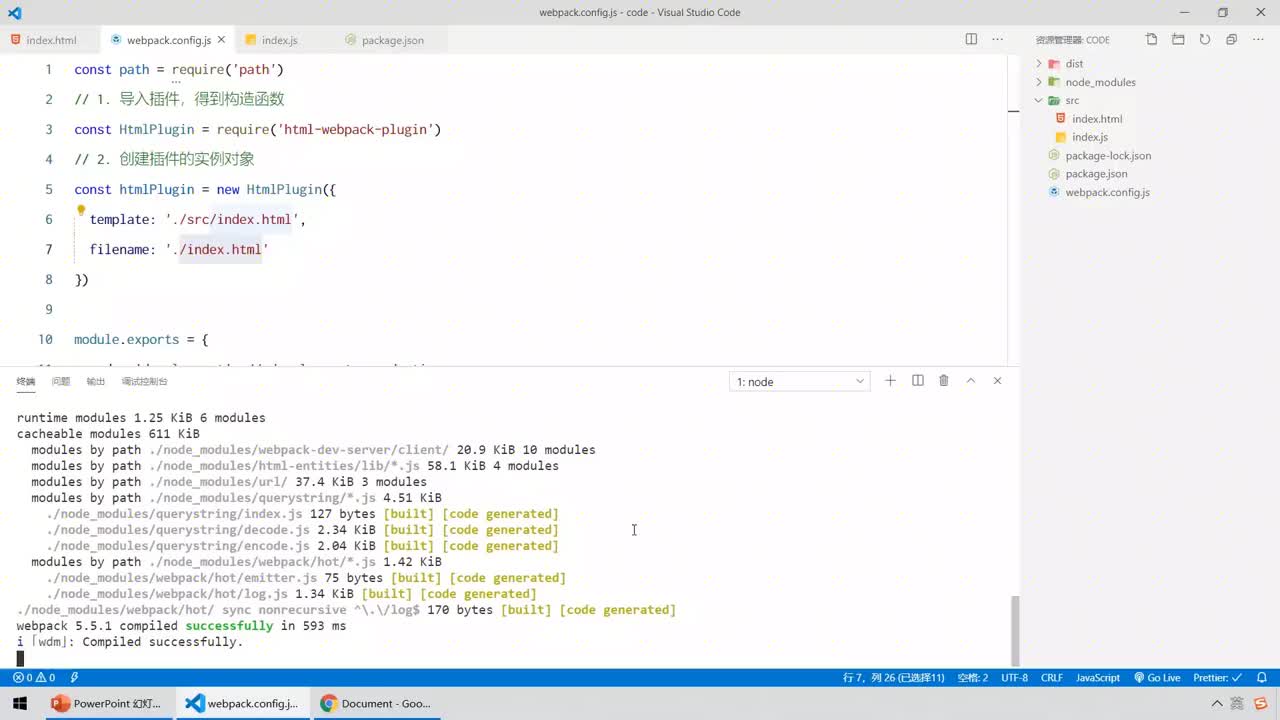
Task: Start Go Live server from status bar
Action: (1157, 677)
